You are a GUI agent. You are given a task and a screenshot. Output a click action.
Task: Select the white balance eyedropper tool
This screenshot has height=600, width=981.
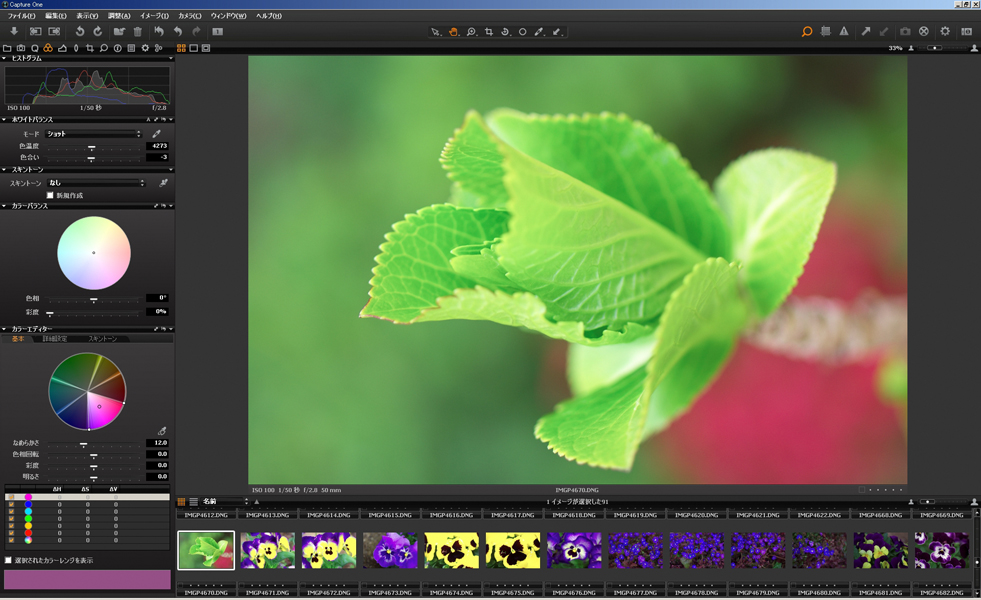coord(157,133)
